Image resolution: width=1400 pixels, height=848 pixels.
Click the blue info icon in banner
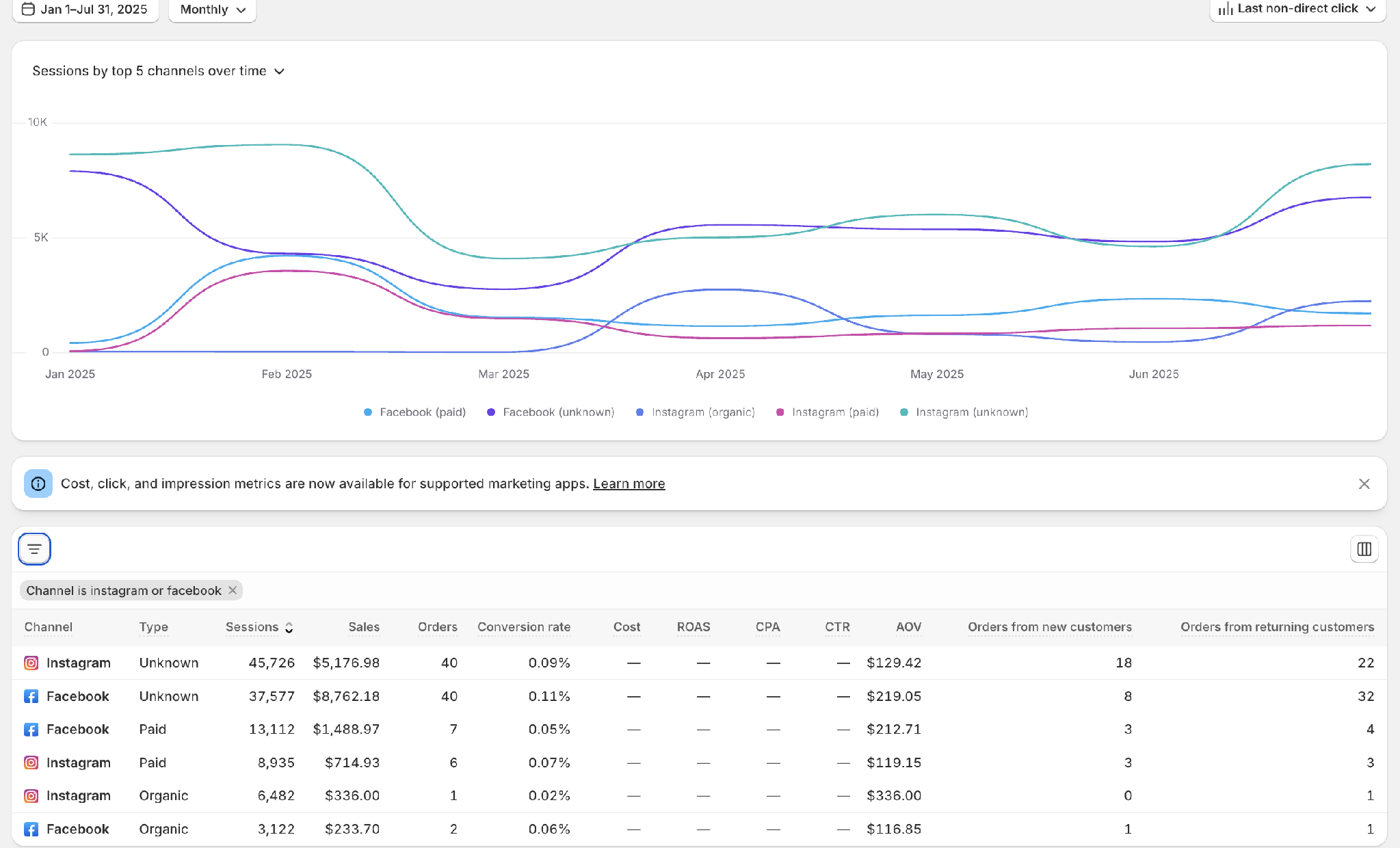(x=38, y=483)
